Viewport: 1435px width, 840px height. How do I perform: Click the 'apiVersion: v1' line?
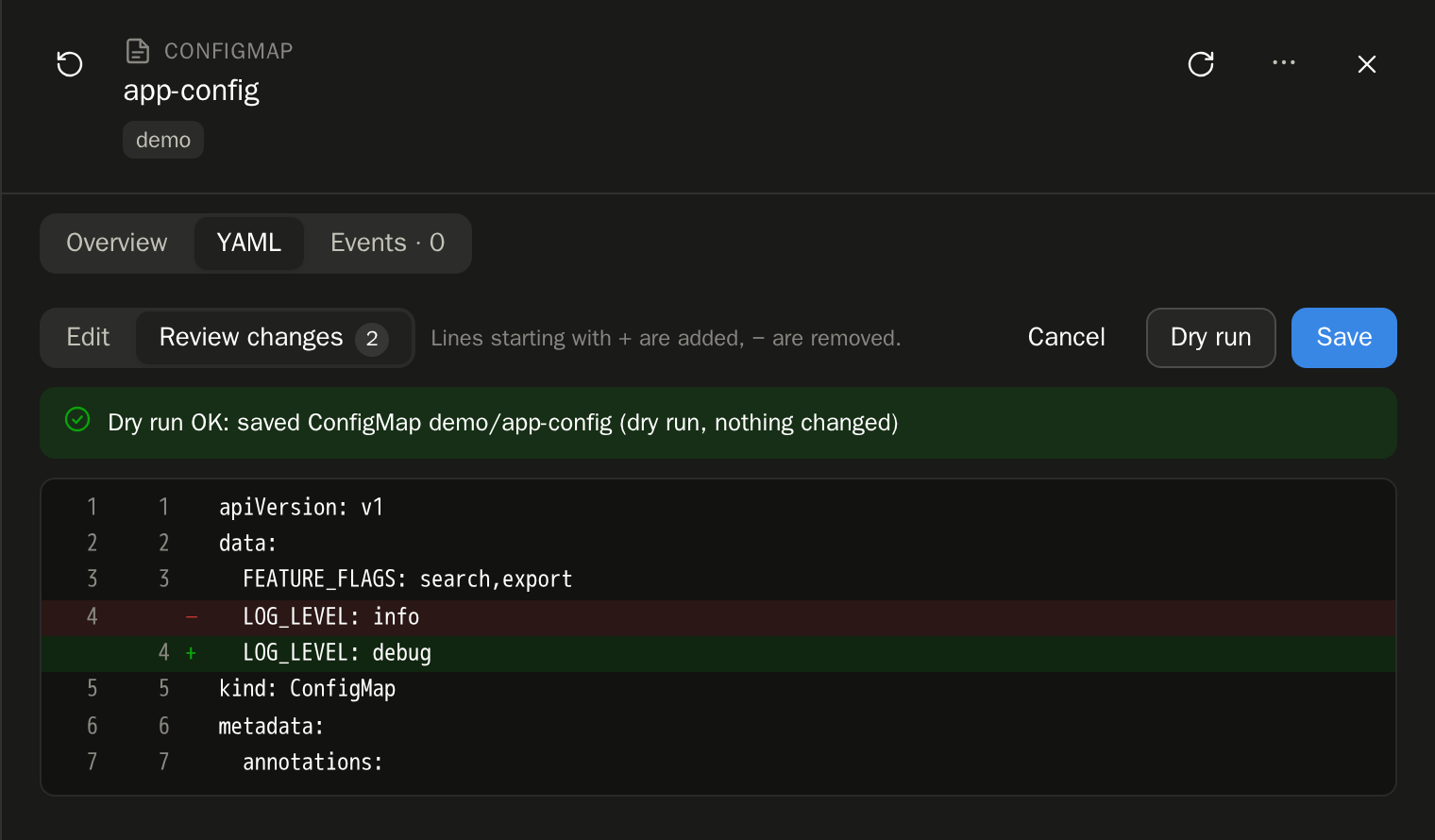click(x=718, y=508)
